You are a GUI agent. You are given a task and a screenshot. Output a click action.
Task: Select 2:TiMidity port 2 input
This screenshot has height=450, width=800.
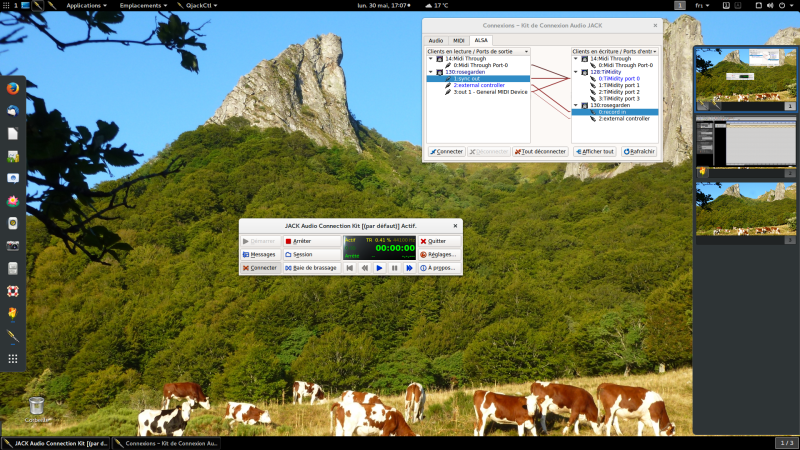pyautogui.click(x=619, y=92)
